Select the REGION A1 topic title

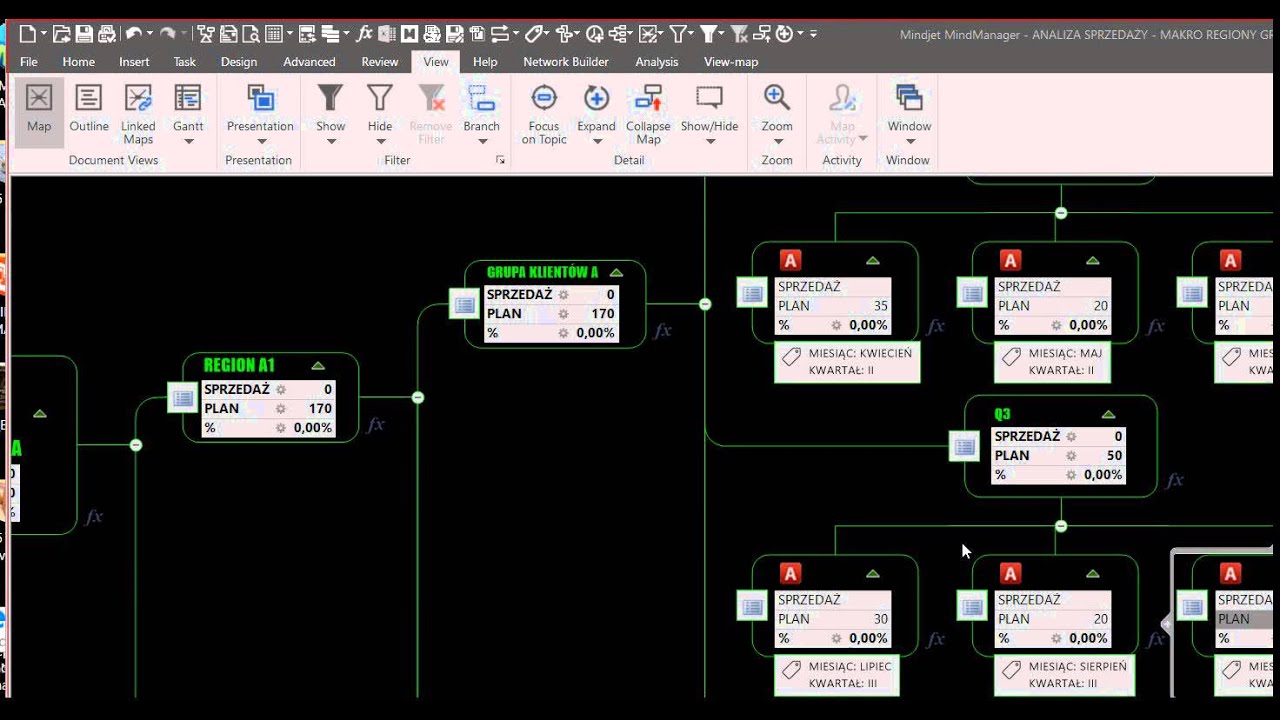pyautogui.click(x=239, y=365)
